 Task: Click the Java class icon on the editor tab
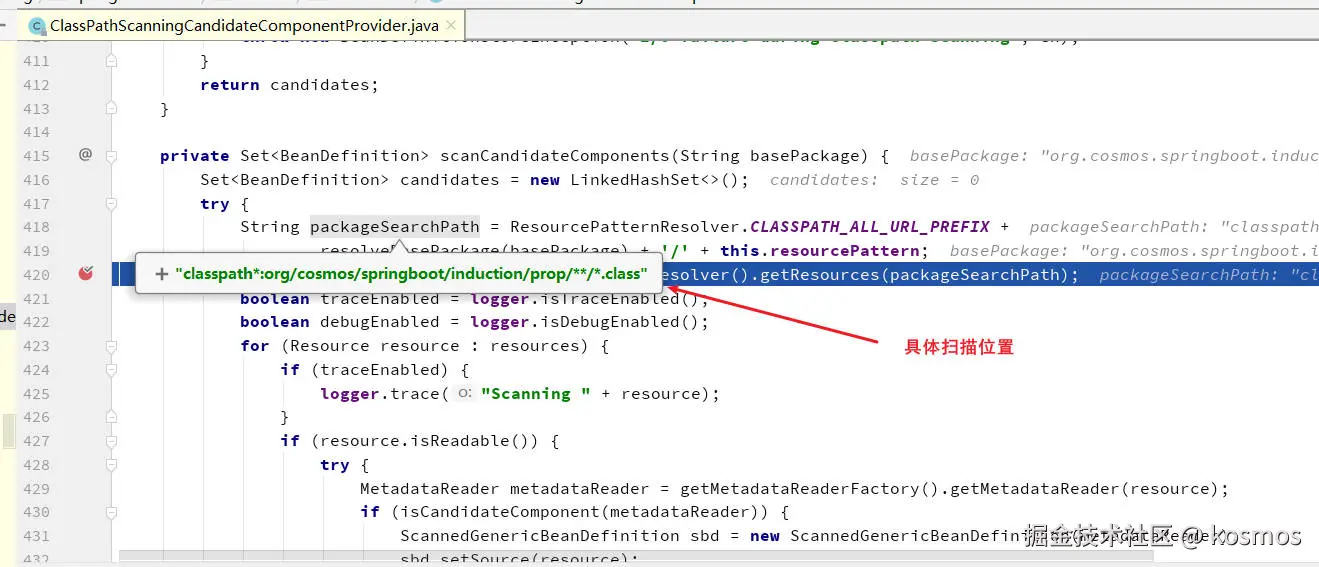click(38, 26)
